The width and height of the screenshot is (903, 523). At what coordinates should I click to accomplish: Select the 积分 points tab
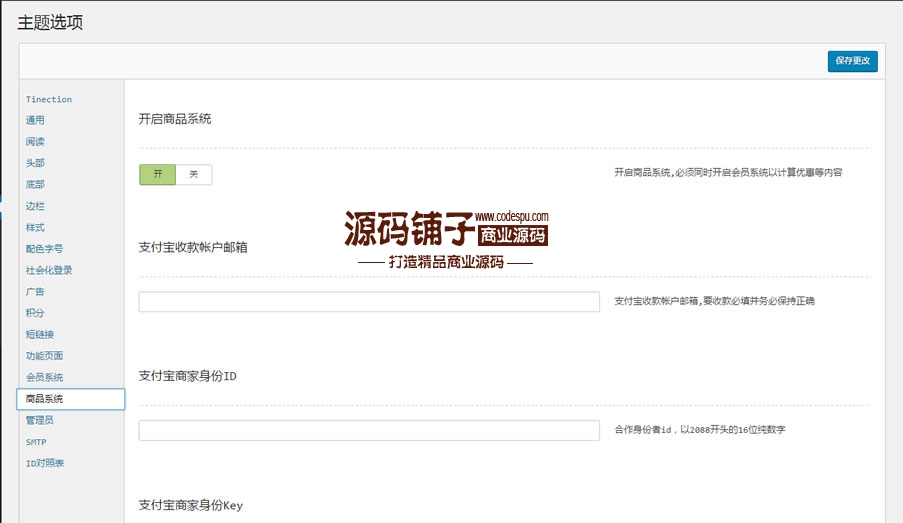tap(35, 313)
